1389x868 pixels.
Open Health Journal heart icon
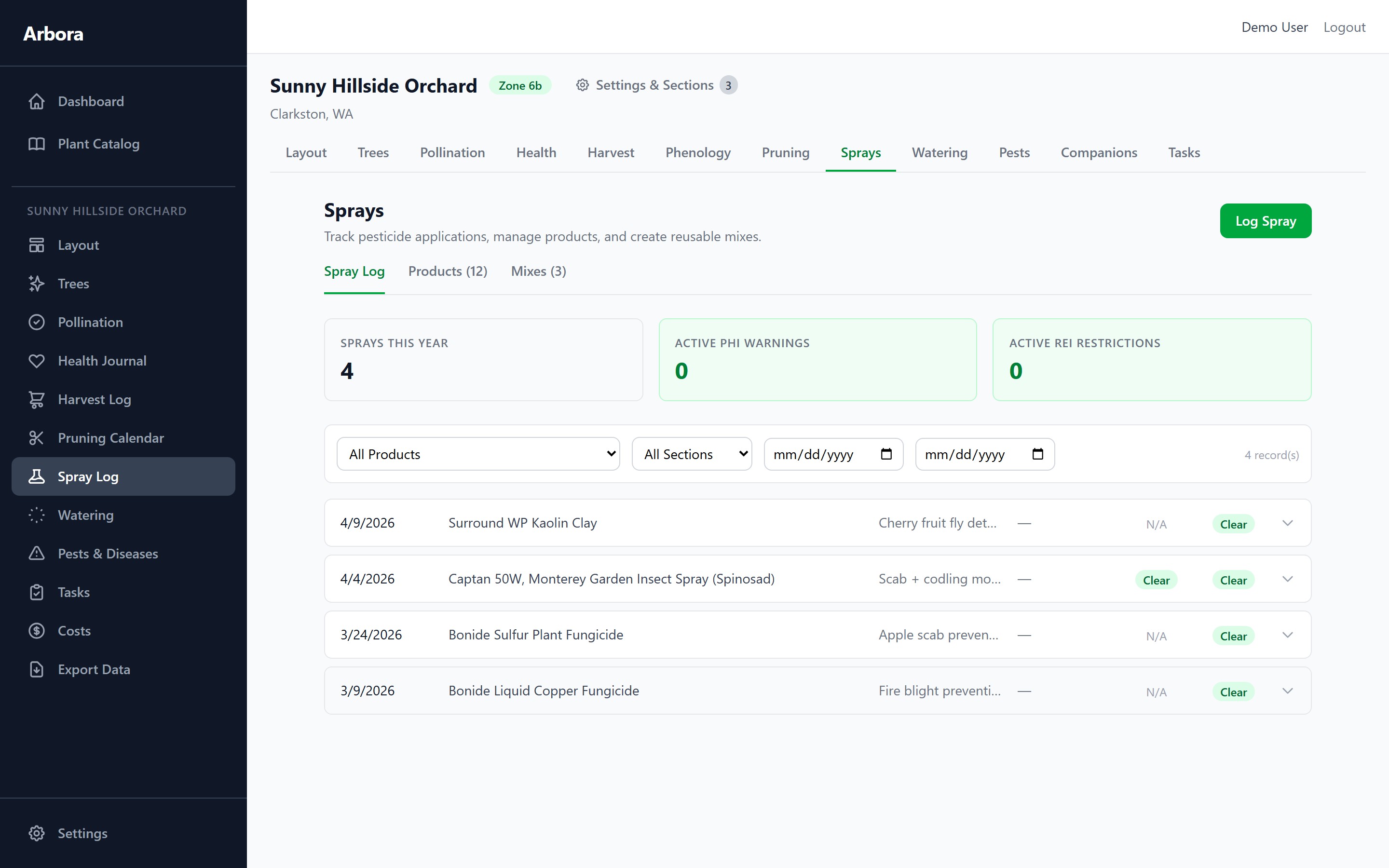tap(37, 361)
